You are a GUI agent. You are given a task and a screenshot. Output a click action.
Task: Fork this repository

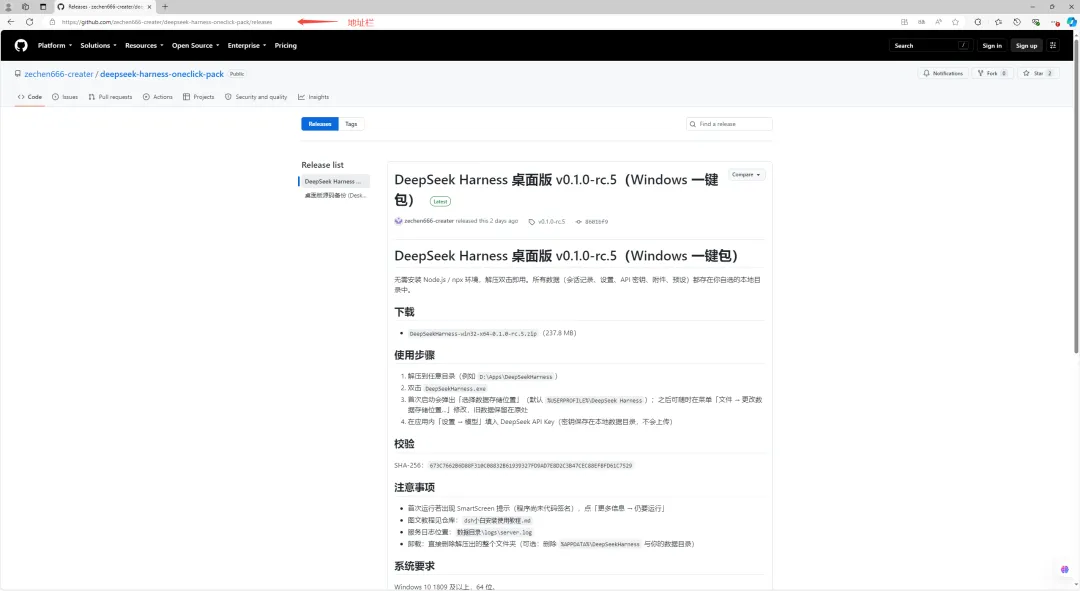tap(993, 73)
